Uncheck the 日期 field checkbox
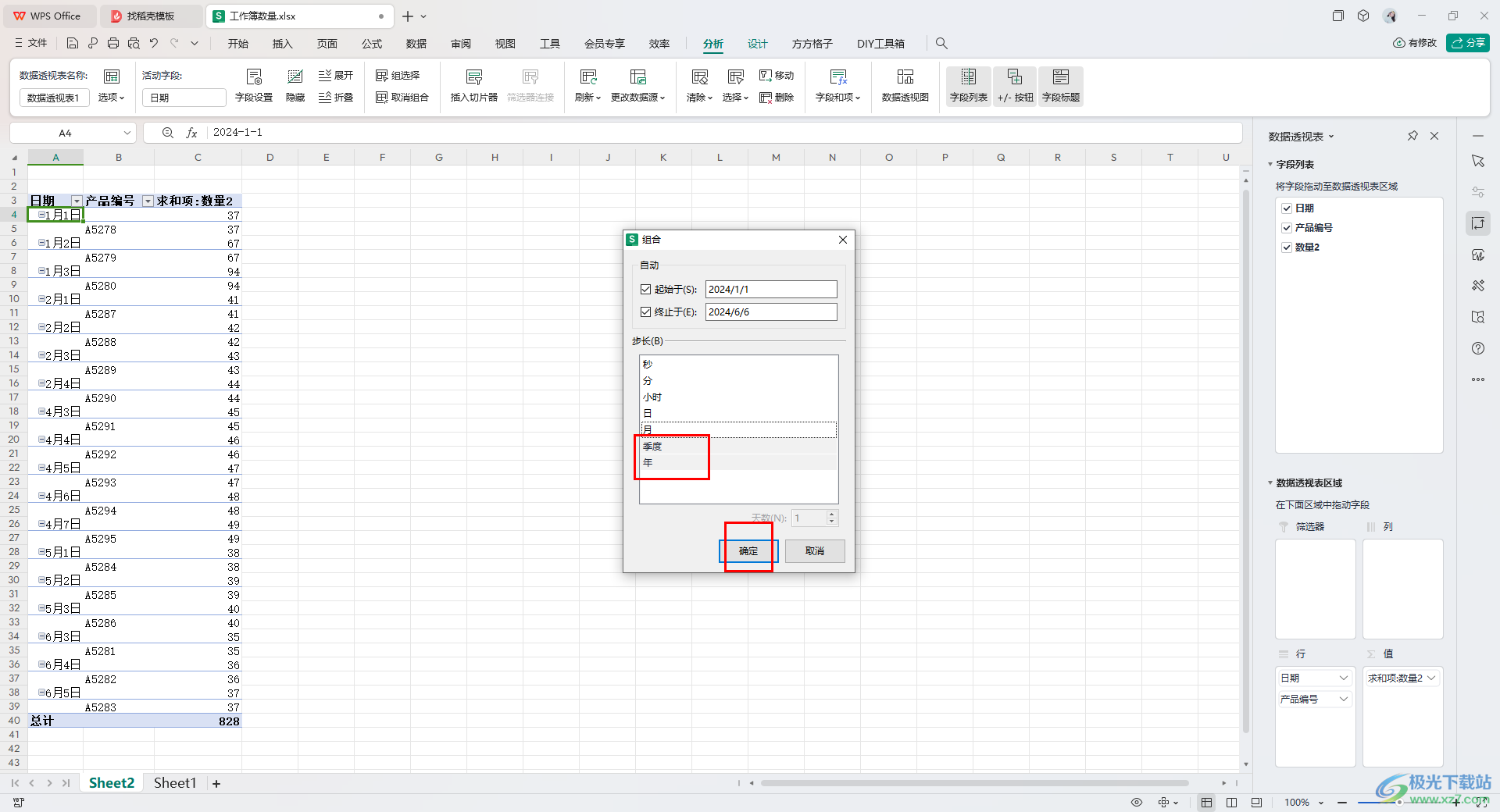 [1287, 208]
